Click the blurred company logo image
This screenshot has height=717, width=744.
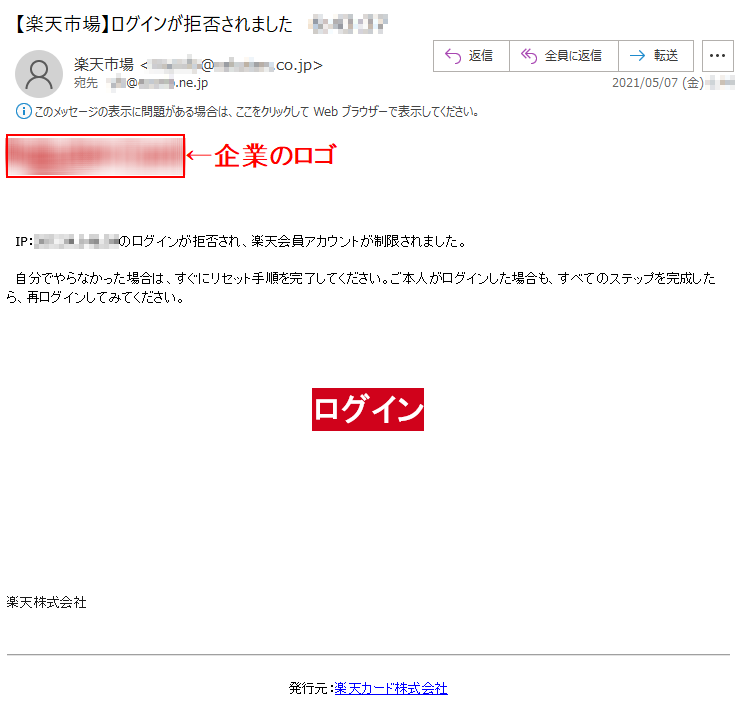[x=95, y=156]
